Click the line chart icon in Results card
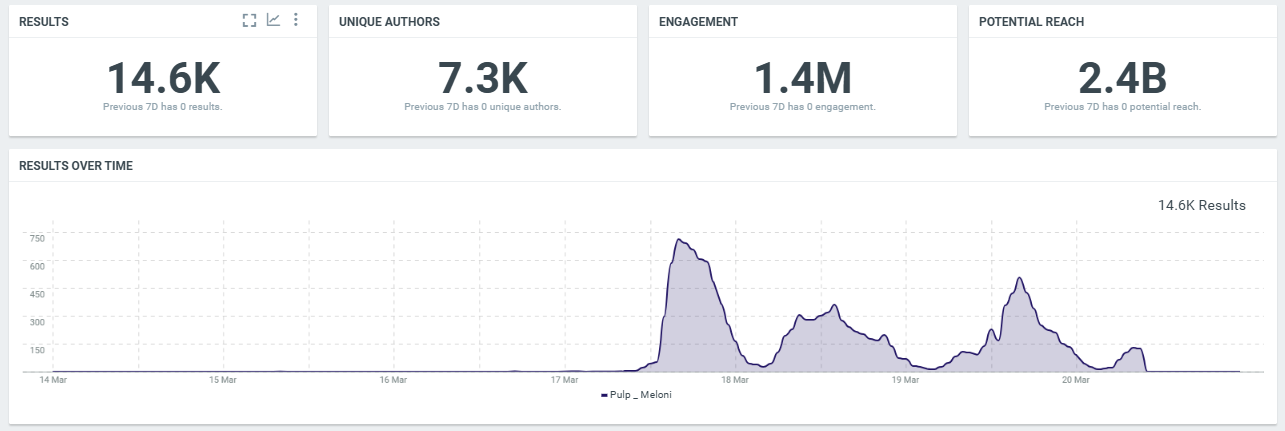Image resolution: width=1285 pixels, height=431 pixels. 273,21
